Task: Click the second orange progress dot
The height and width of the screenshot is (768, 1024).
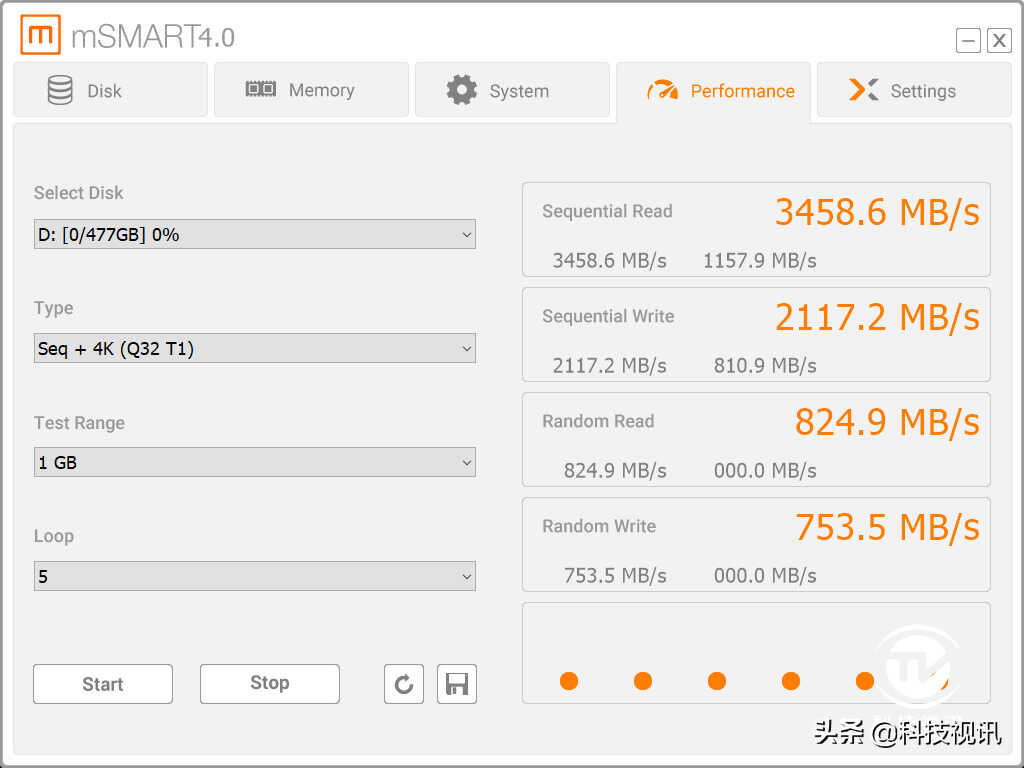Action: (643, 681)
